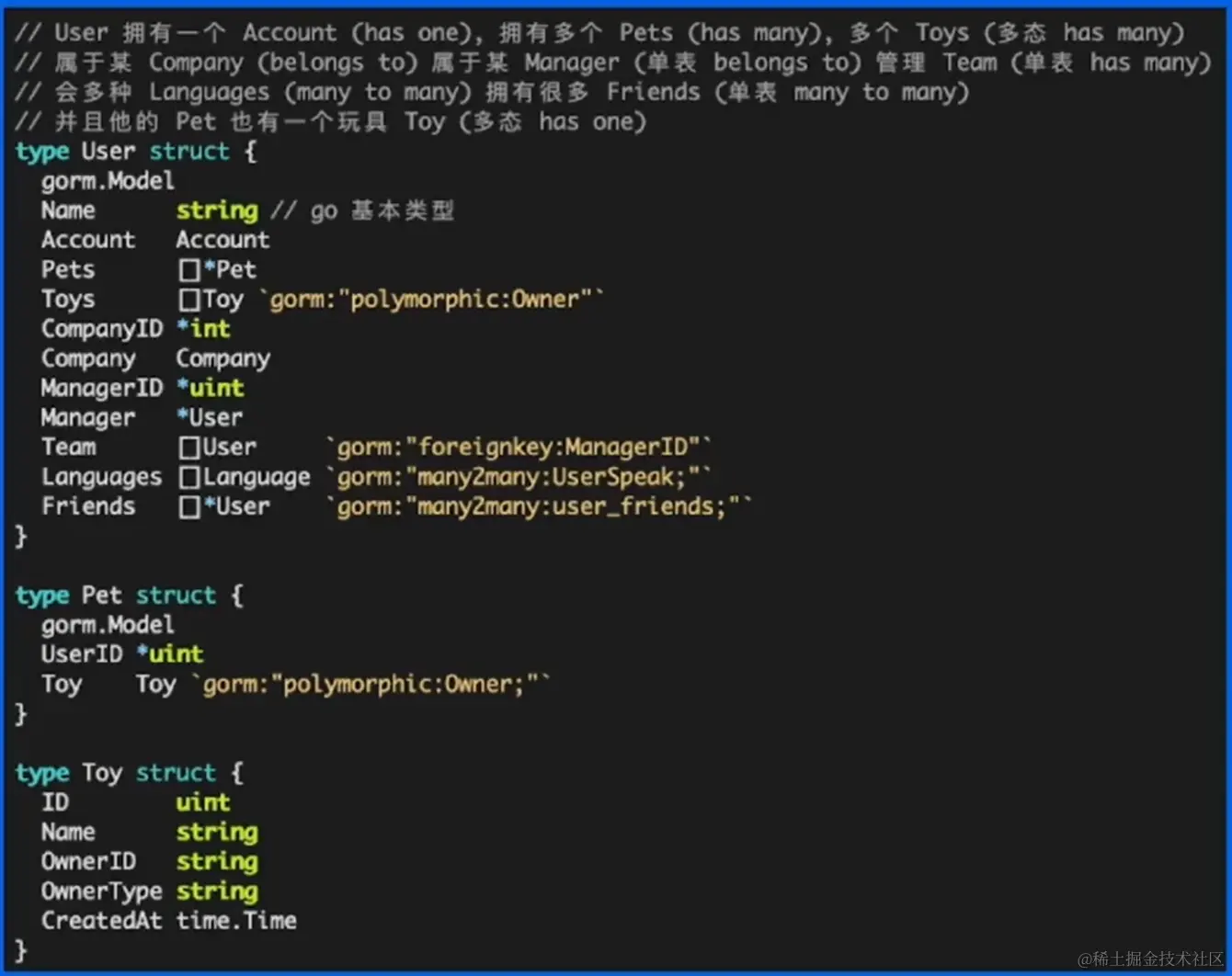Click the "Team" field name in User struct

[69, 447]
